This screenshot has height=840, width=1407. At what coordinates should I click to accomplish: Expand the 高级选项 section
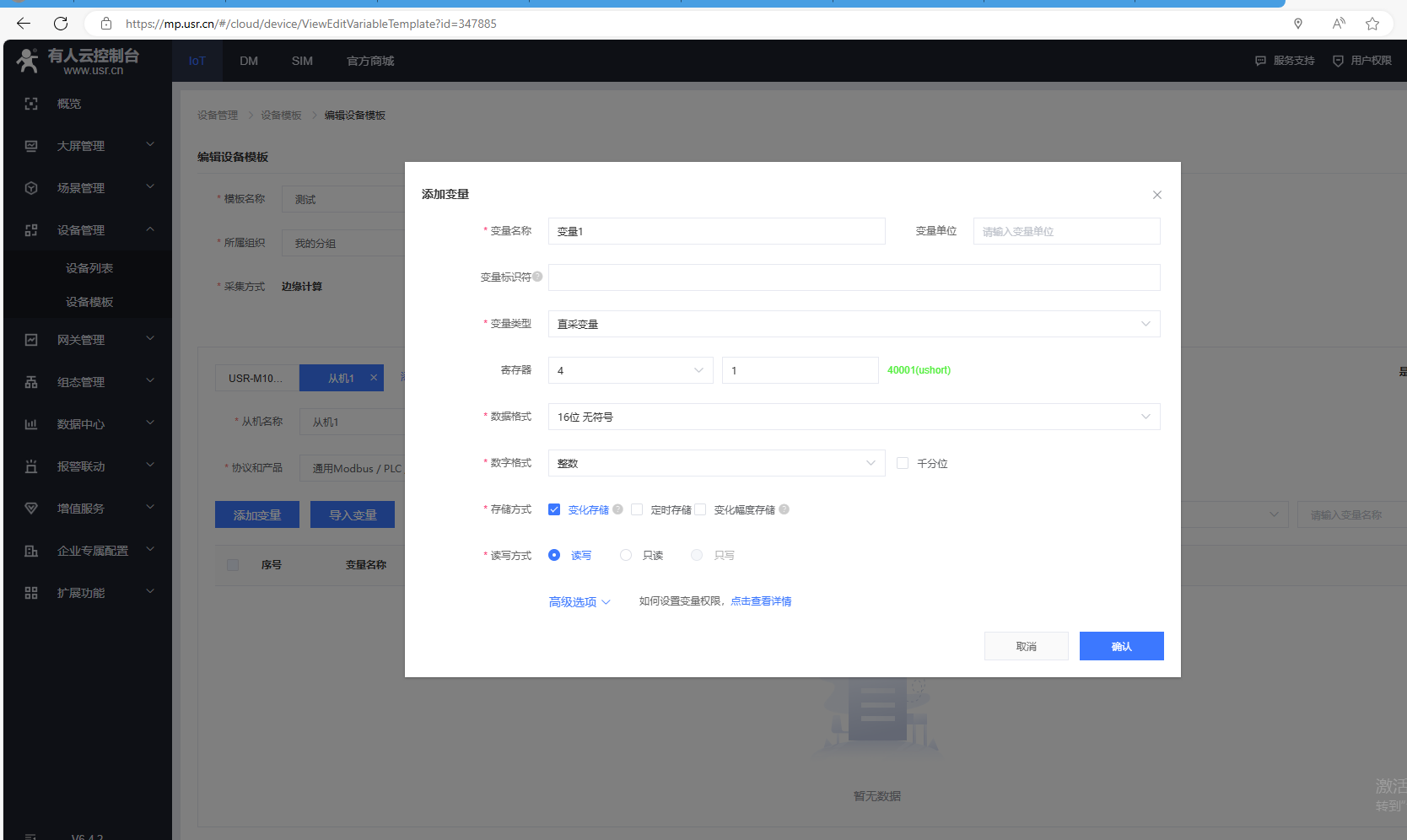pyautogui.click(x=580, y=601)
